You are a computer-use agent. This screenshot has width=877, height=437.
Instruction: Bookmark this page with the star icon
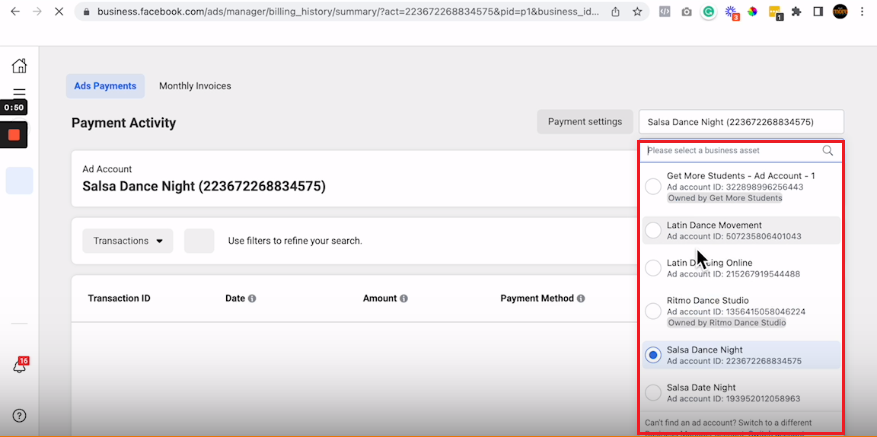pyautogui.click(x=637, y=11)
